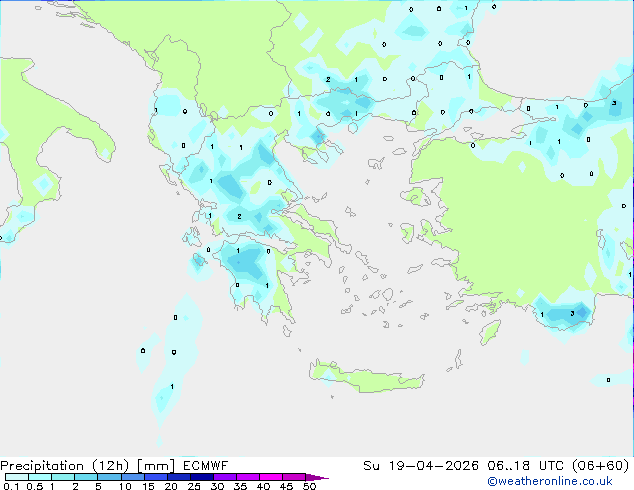Click the Su 19-04-2026 06..18 UTC date text
The height and width of the screenshot is (490, 634).
pyautogui.click(x=466, y=466)
